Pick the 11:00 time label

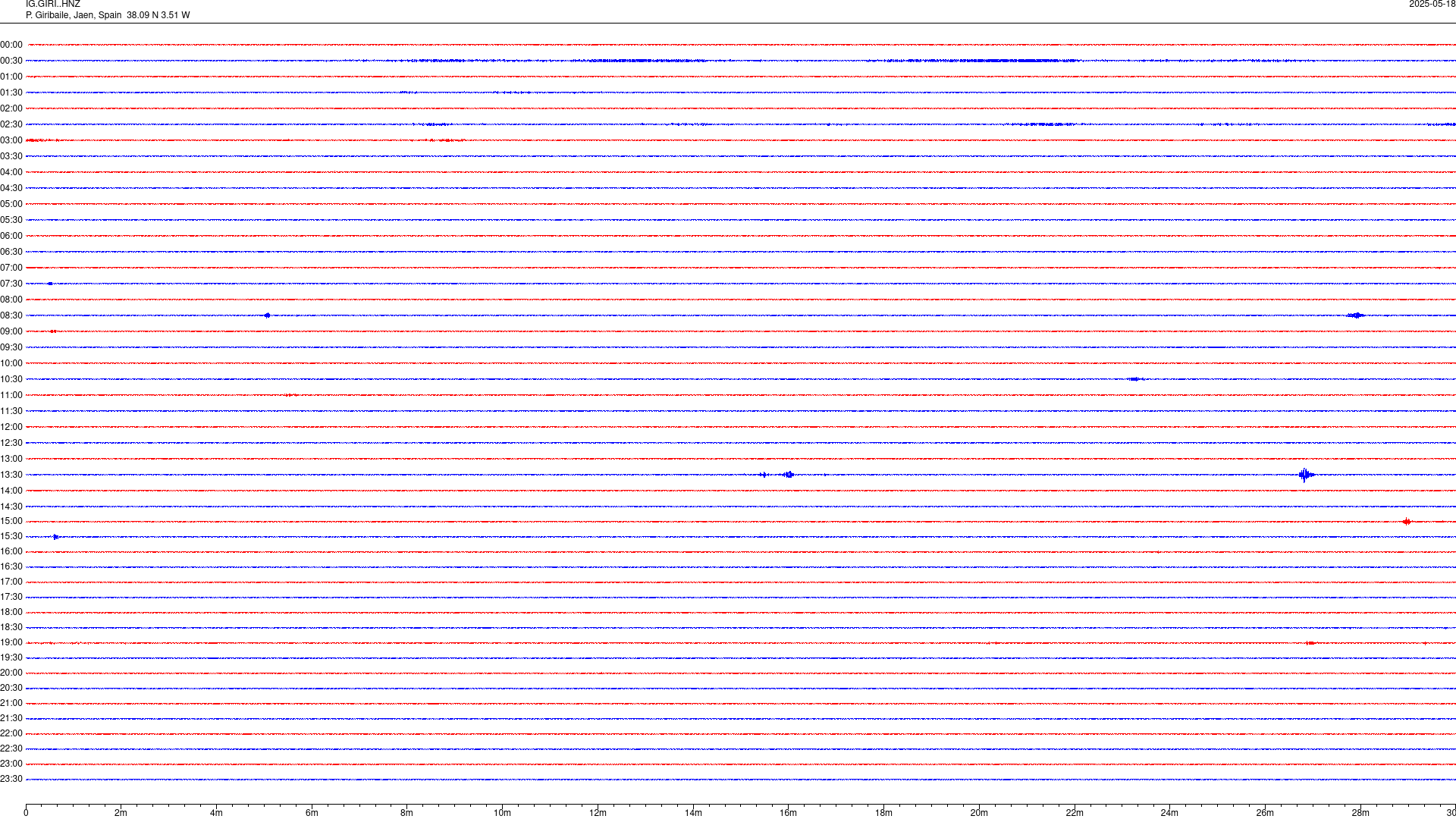point(11,395)
